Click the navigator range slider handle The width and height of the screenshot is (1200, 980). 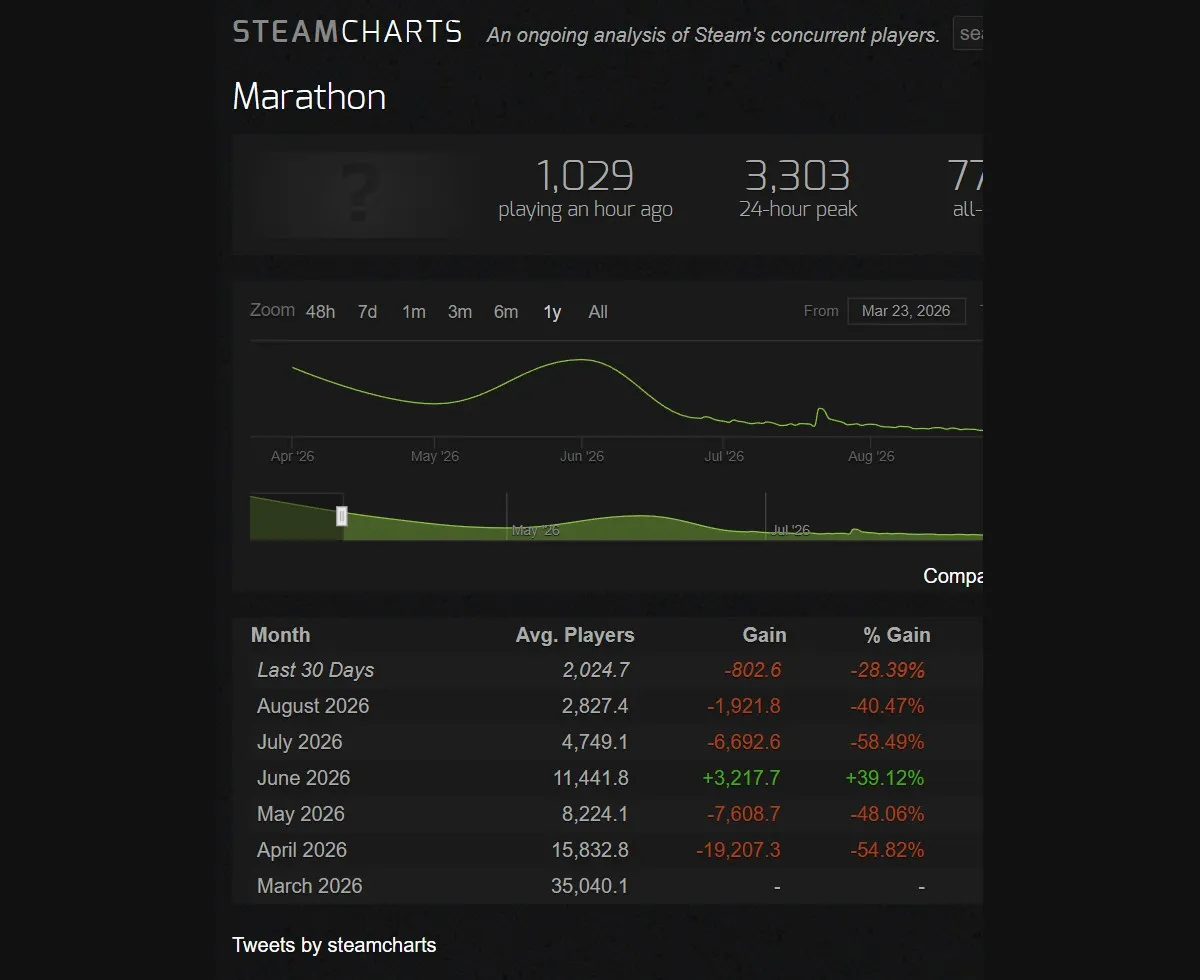(x=342, y=516)
